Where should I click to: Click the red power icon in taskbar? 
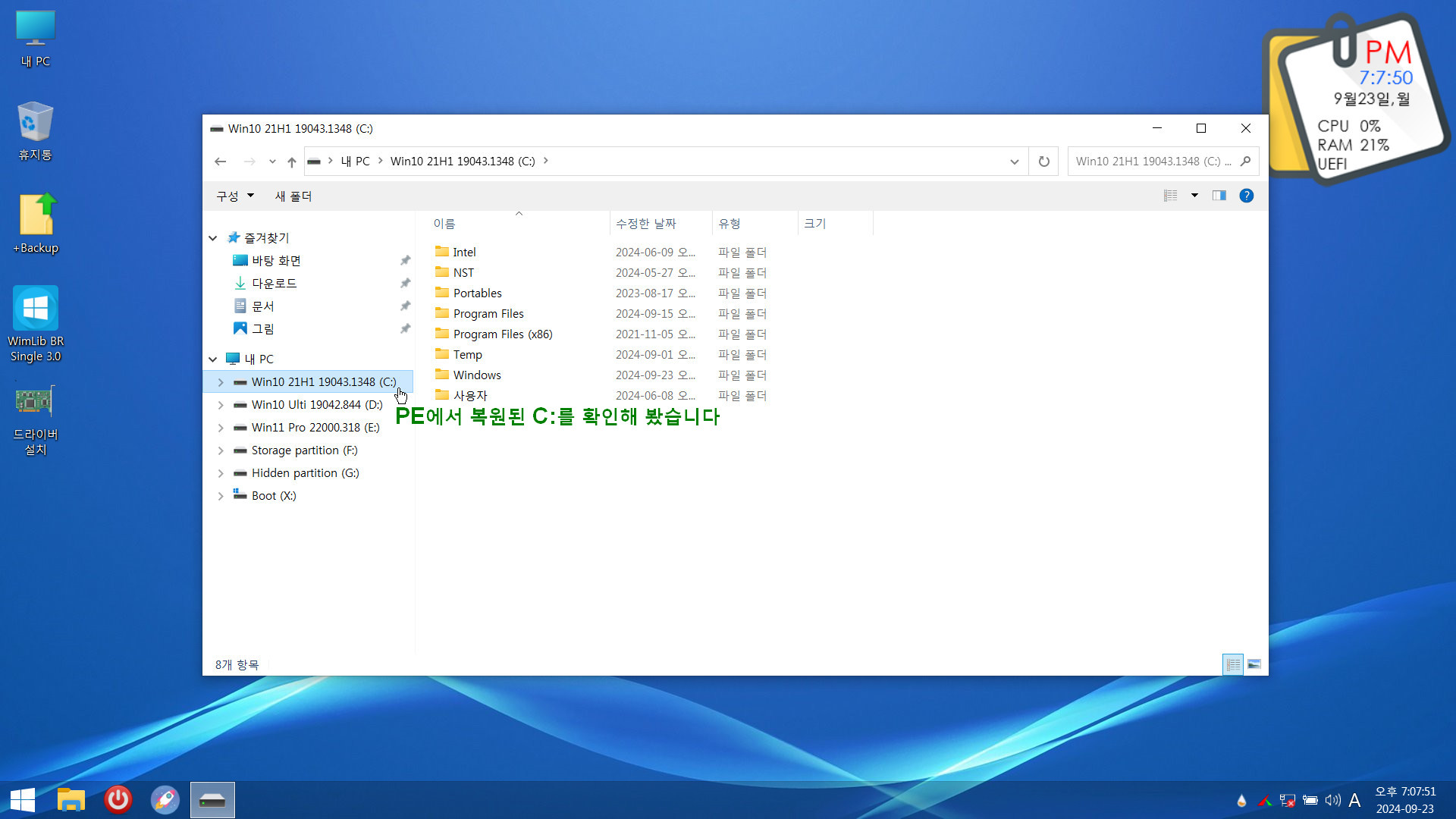point(118,800)
